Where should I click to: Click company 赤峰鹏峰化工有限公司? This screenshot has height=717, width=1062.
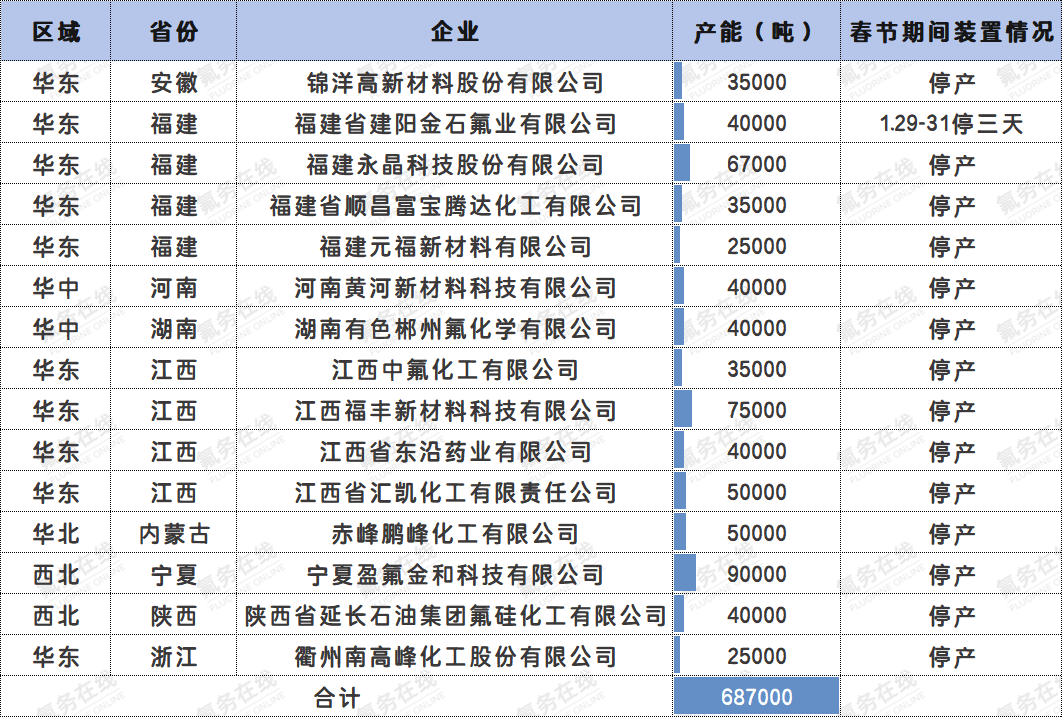(454, 534)
